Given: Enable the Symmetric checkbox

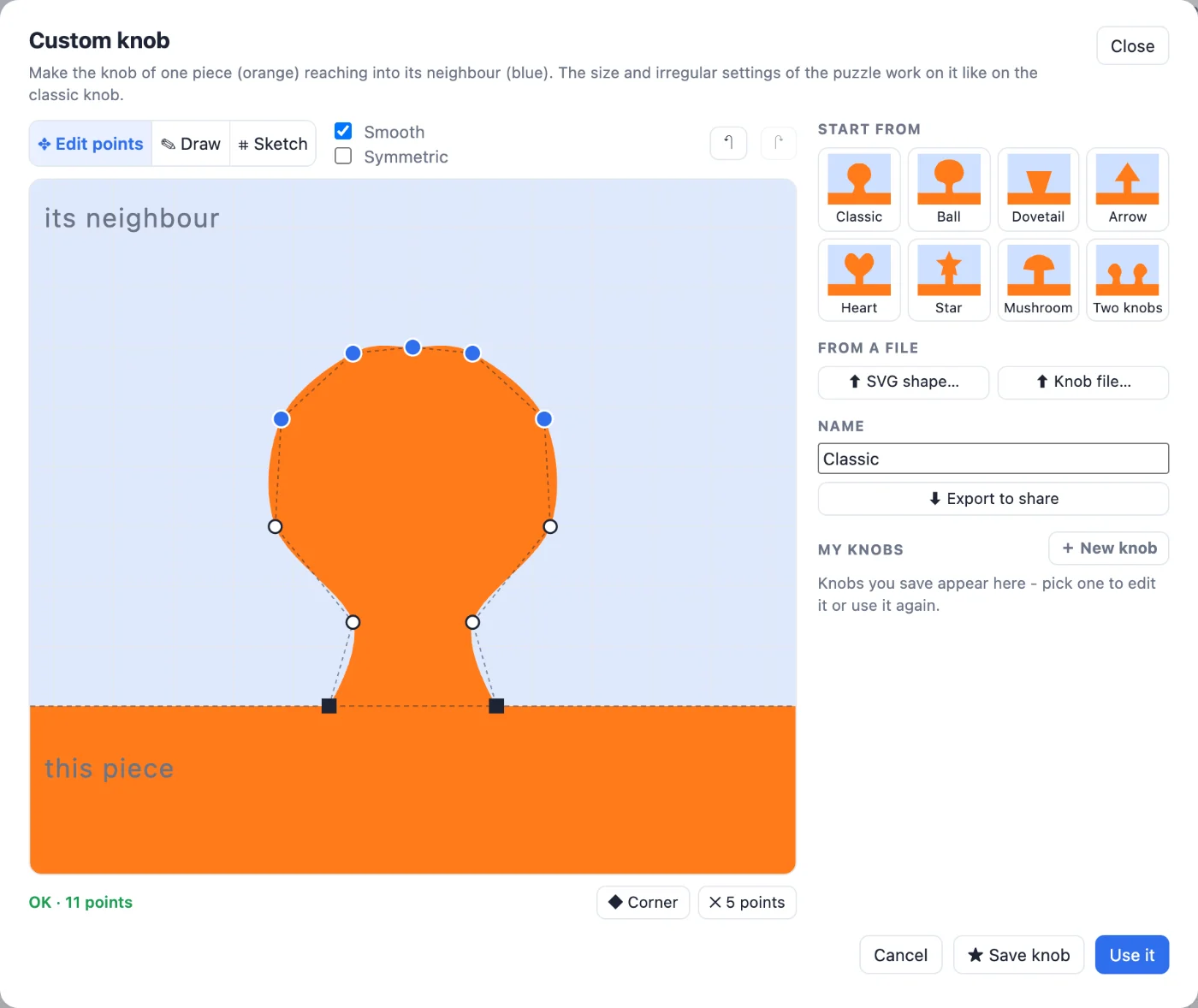Looking at the screenshot, I should [343, 156].
